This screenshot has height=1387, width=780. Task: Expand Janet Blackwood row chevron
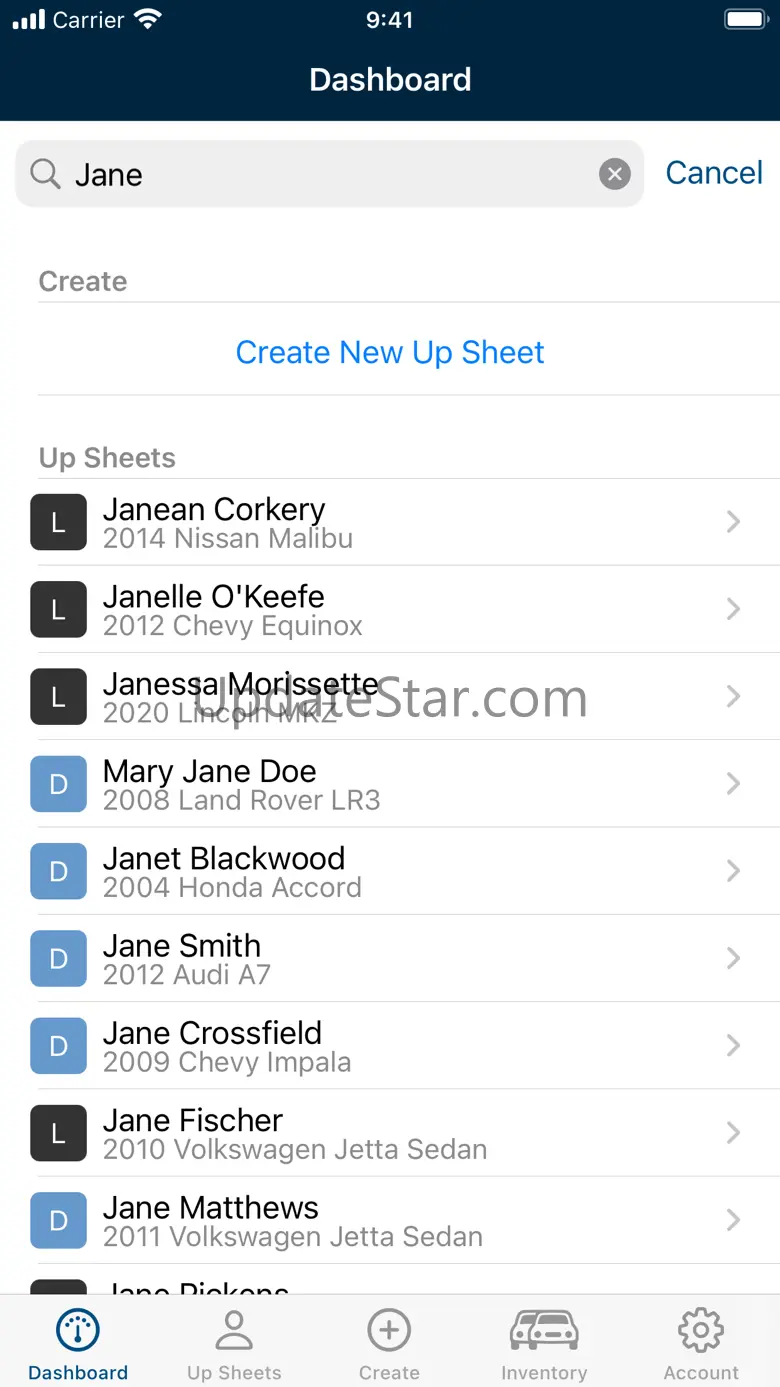[733, 871]
